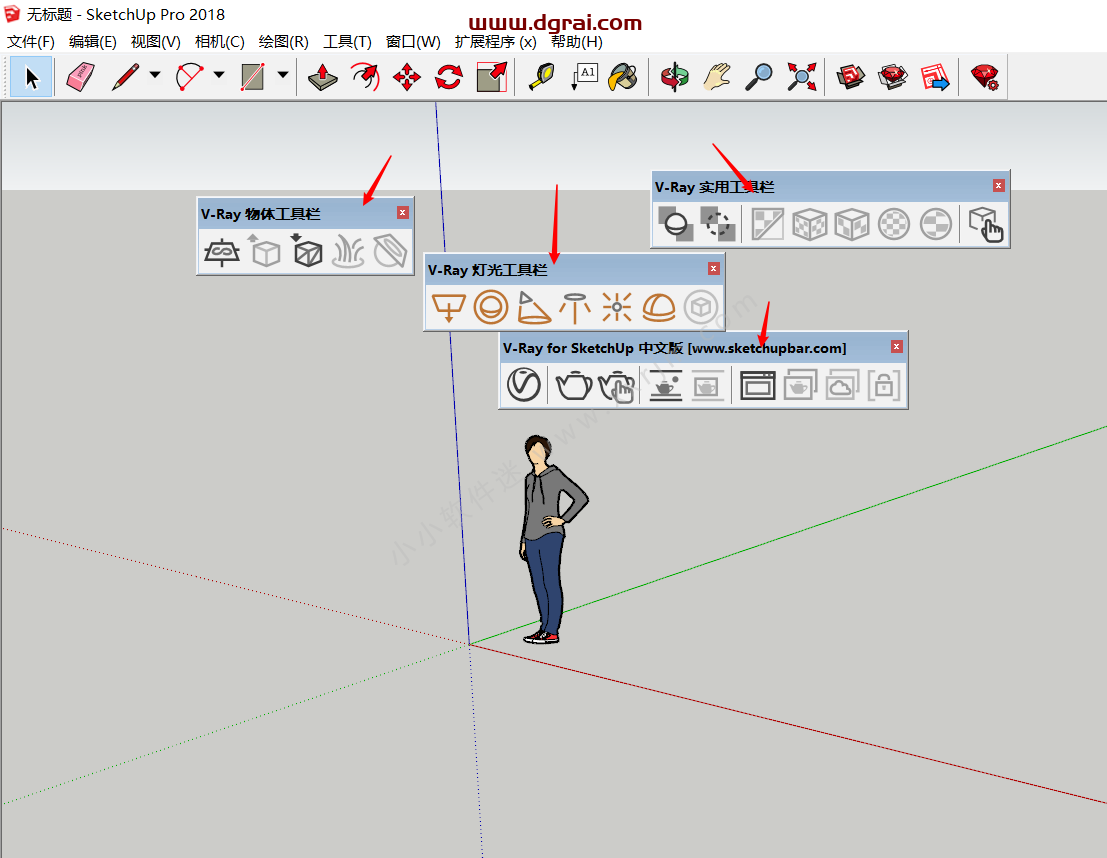
Task: Add V-Ray rectangle light
Action: point(448,308)
